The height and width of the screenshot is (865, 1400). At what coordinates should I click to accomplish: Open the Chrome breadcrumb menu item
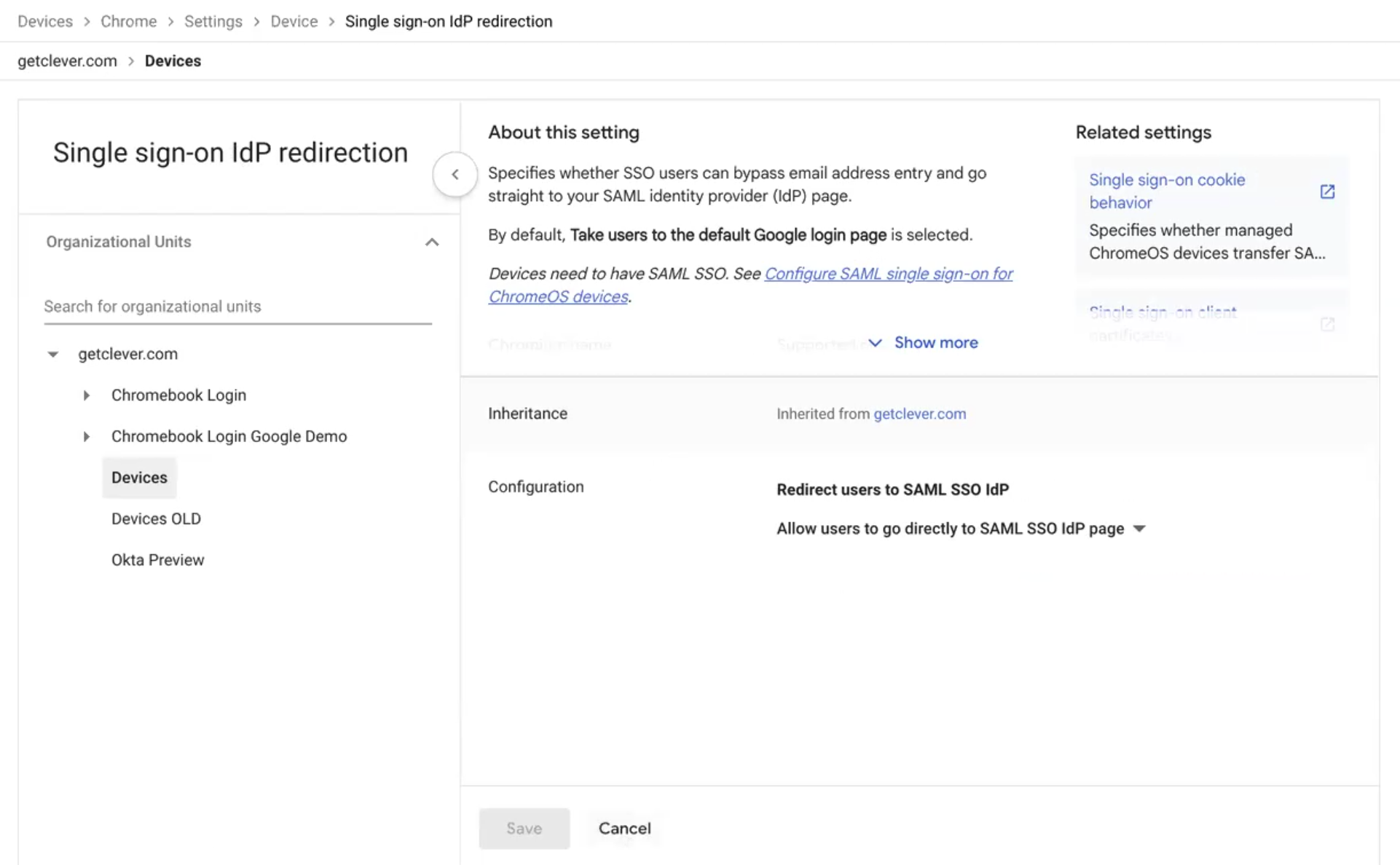pos(128,21)
